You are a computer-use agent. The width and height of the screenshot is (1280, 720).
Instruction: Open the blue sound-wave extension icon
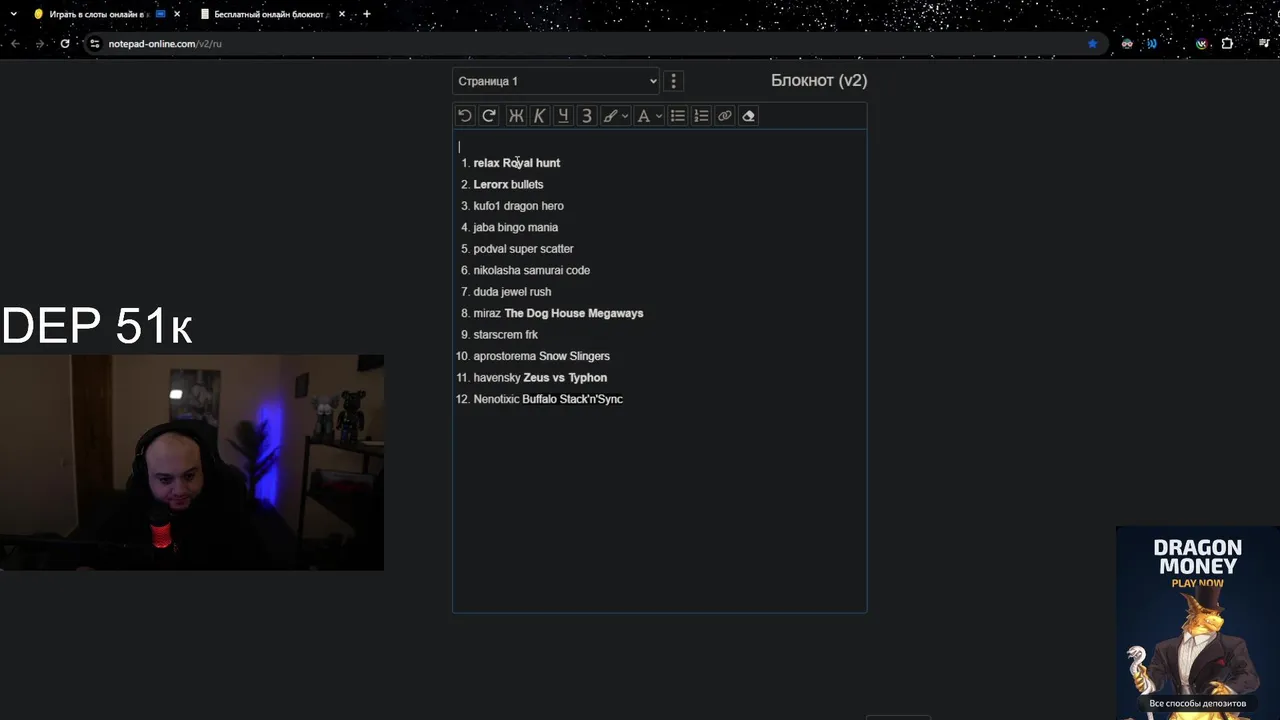[1152, 44]
